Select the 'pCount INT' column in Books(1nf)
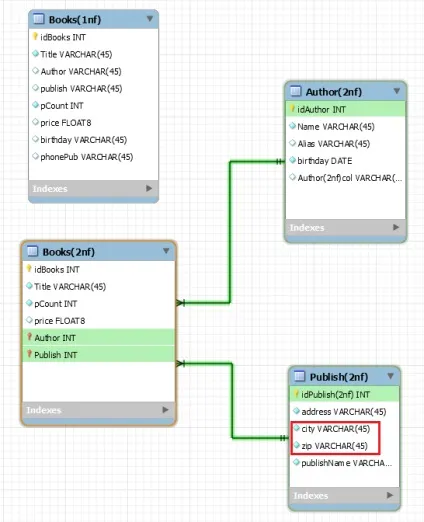Viewport: 424px width, 522px height. coord(62,106)
